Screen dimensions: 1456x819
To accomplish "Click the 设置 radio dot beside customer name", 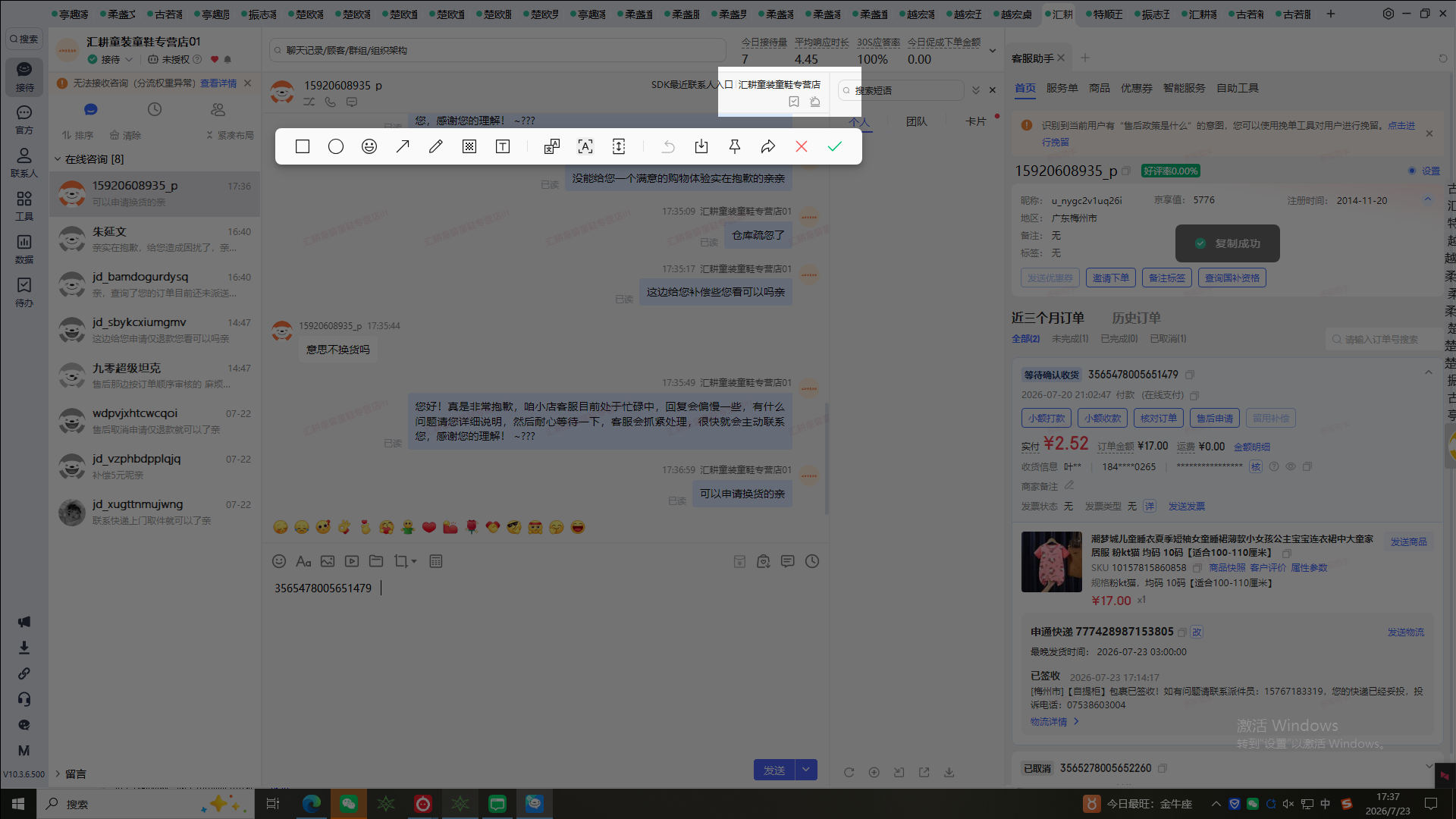I will 1412,171.
